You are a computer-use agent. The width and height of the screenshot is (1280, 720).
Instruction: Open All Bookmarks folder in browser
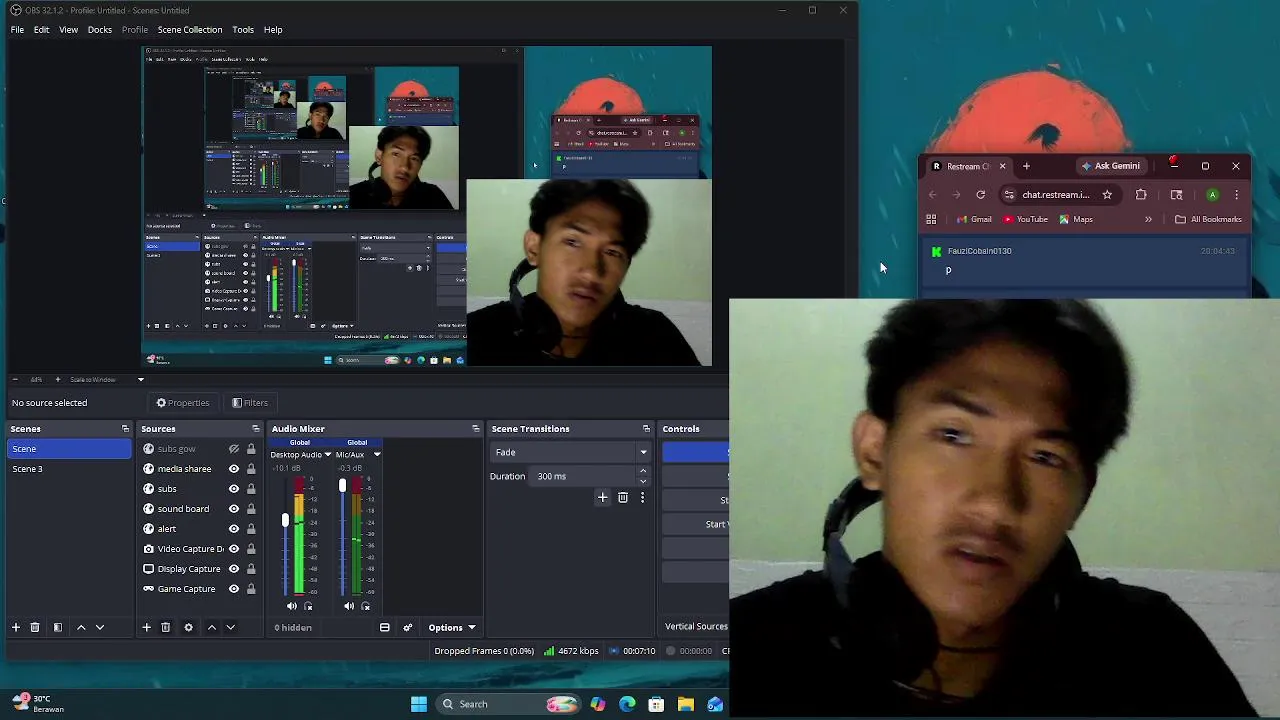click(x=1208, y=219)
